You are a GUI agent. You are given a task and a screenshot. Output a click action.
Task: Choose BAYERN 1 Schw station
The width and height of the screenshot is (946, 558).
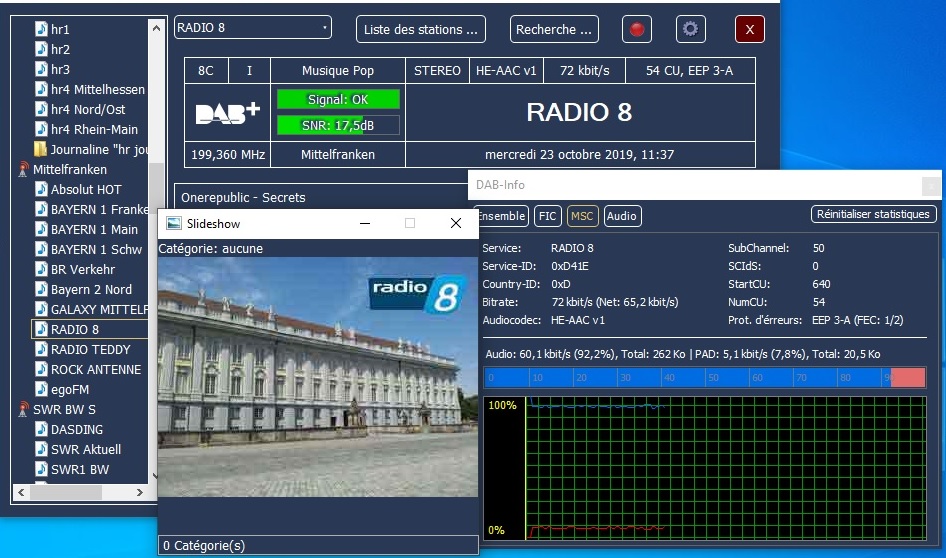coord(96,249)
